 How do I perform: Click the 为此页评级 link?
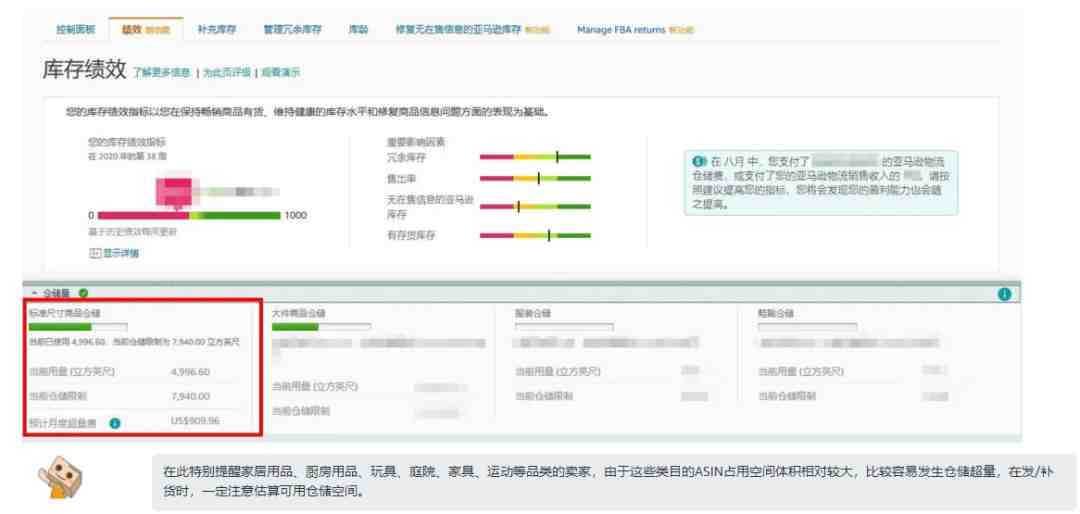(x=227, y=72)
